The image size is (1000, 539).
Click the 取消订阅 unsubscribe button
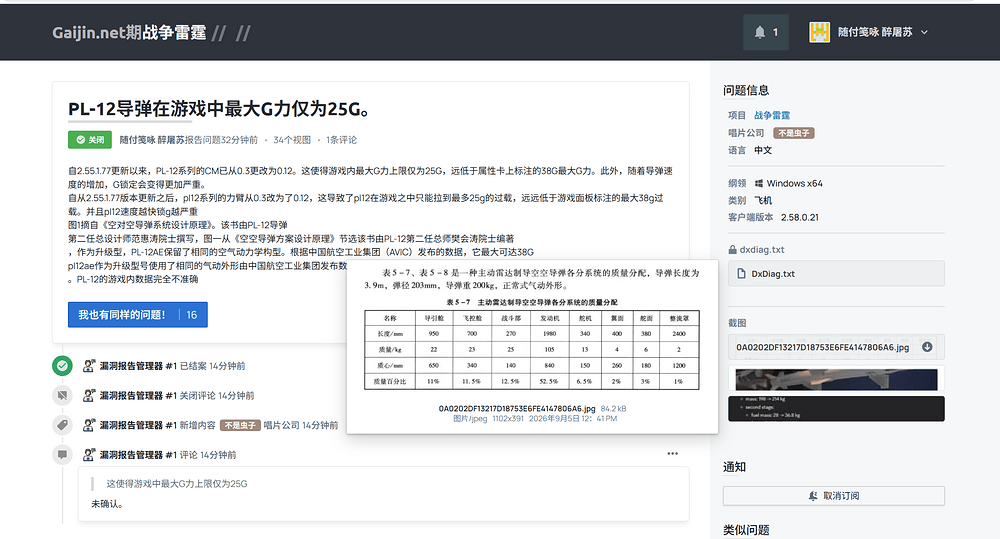click(834, 496)
